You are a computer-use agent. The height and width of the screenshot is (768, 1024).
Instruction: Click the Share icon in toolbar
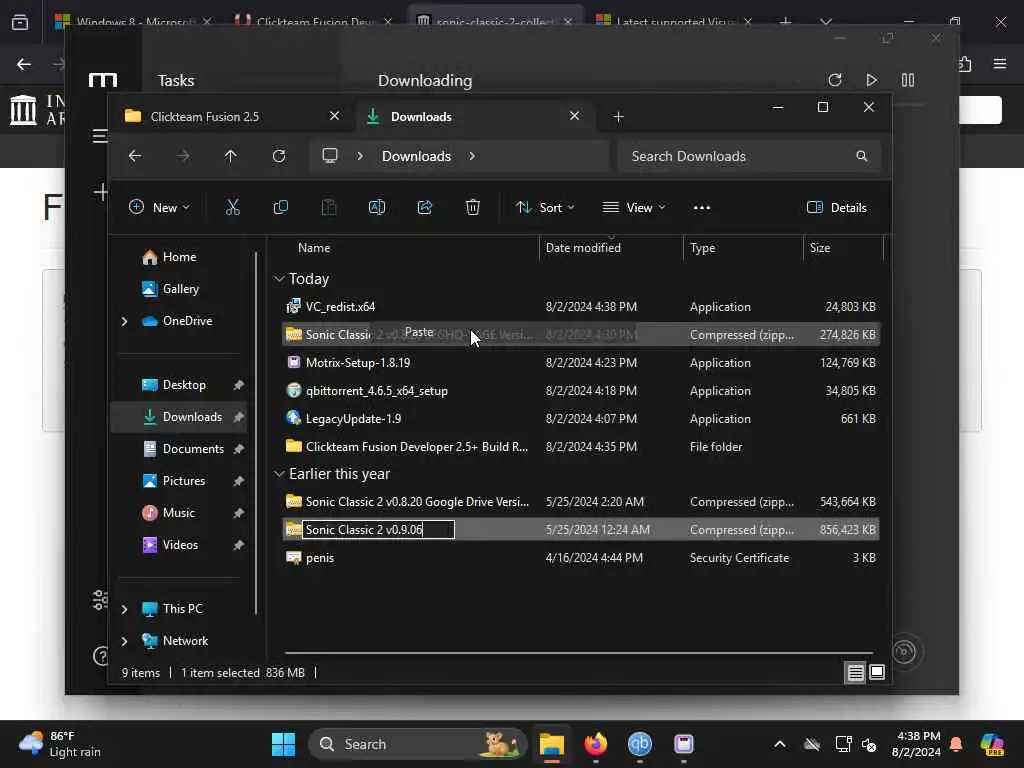[424, 208]
